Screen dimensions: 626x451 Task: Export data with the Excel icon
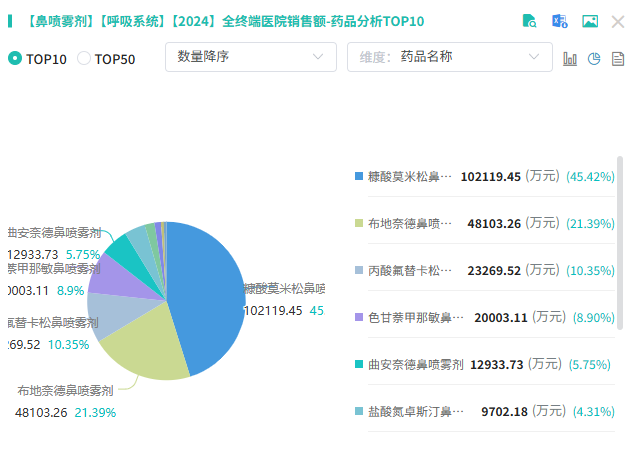(x=560, y=21)
